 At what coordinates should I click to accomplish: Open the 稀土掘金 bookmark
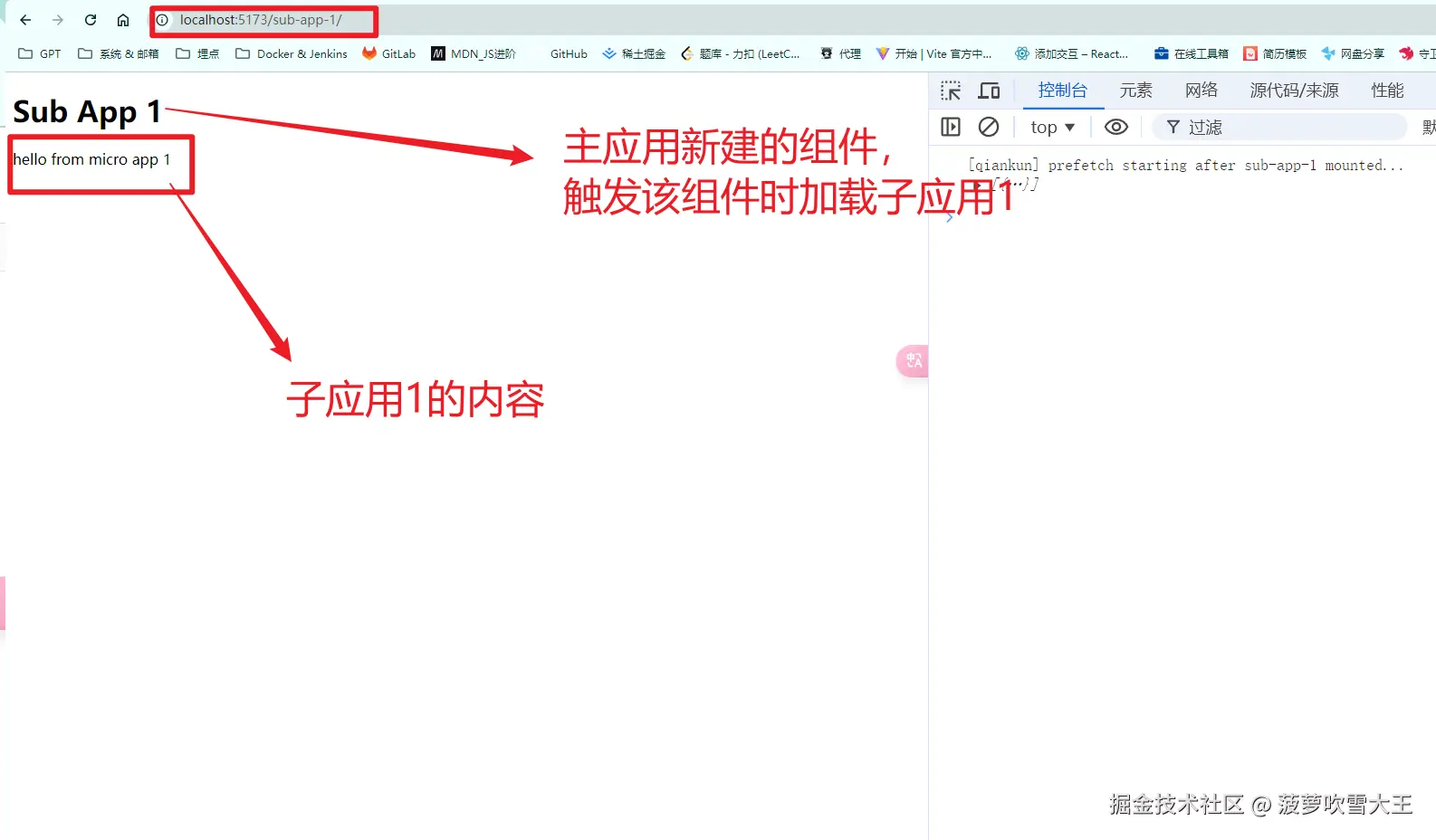(x=634, y=53)
